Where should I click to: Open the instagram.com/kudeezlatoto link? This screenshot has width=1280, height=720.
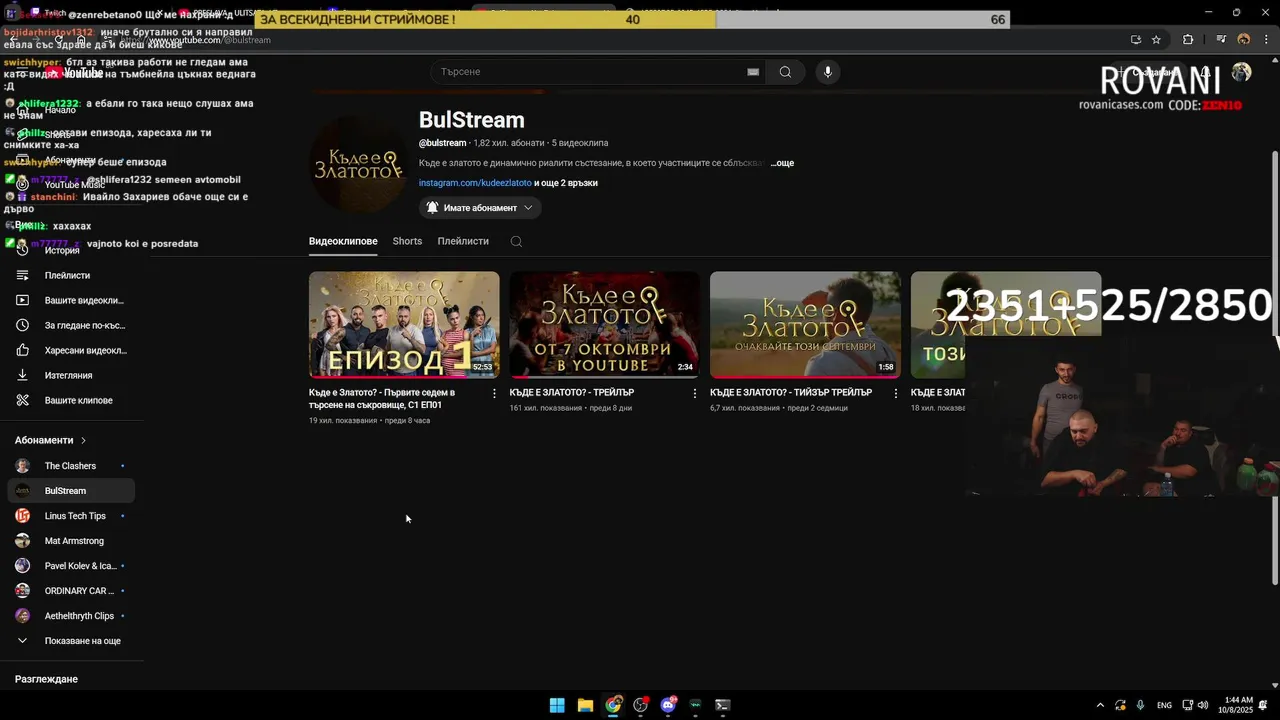click(474, 183)
